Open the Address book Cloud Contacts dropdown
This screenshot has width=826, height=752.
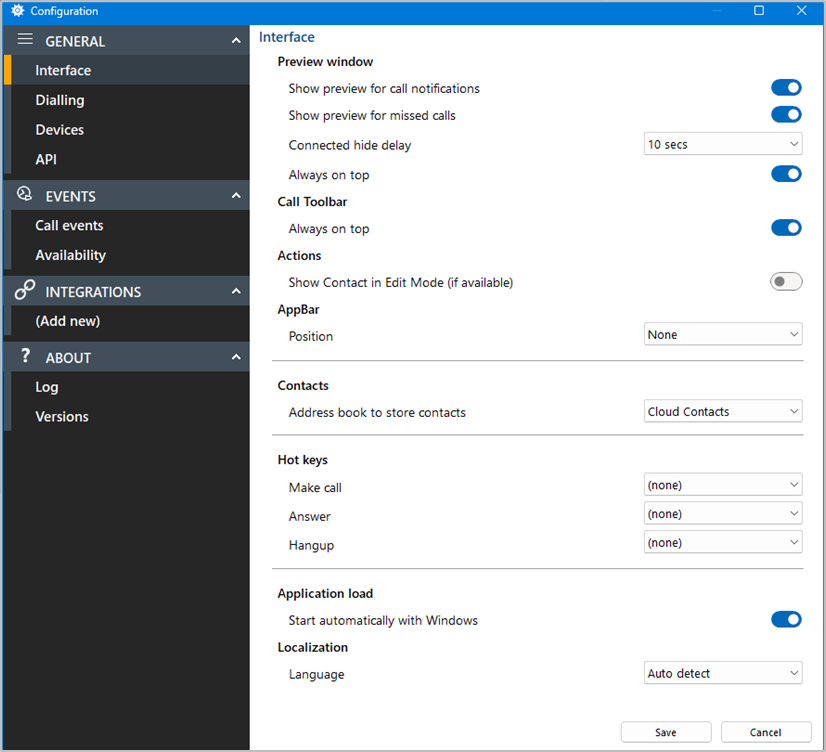[x=723, y=411]
